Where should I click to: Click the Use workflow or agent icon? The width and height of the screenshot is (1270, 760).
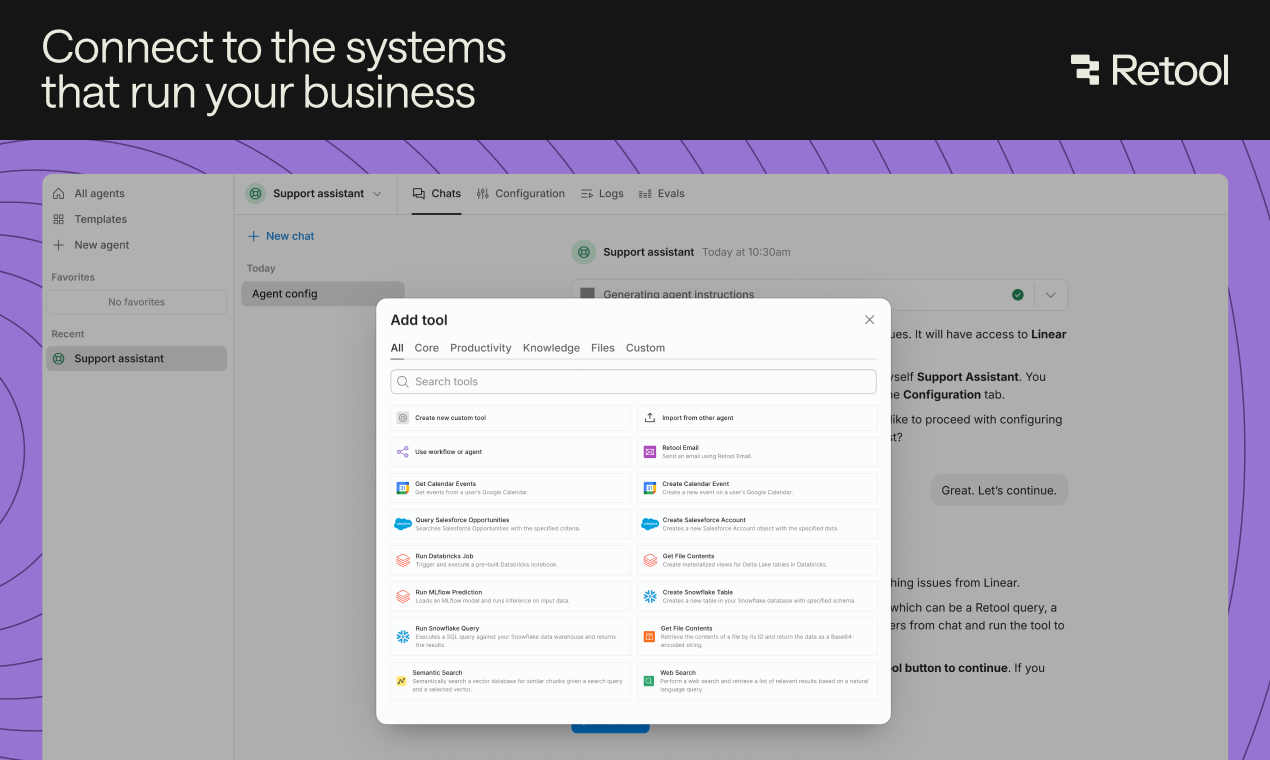tap(403, 452)
